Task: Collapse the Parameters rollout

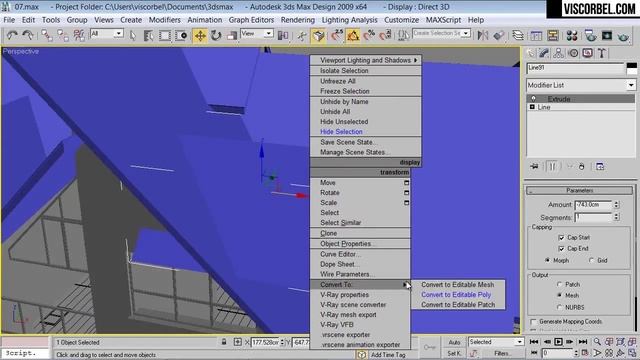Action: [x=580, y=191]
